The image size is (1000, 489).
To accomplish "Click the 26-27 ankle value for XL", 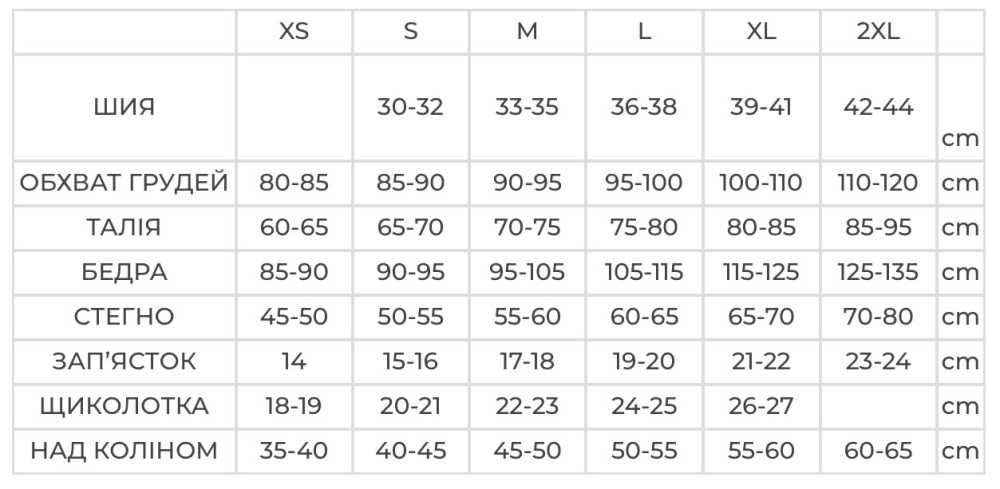I will (761, 406).
